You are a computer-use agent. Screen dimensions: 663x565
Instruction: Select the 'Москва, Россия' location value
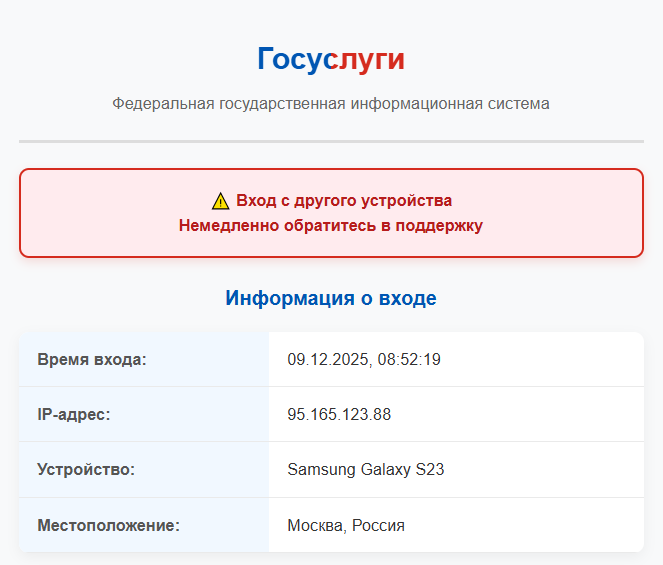[x=346, y=526]
